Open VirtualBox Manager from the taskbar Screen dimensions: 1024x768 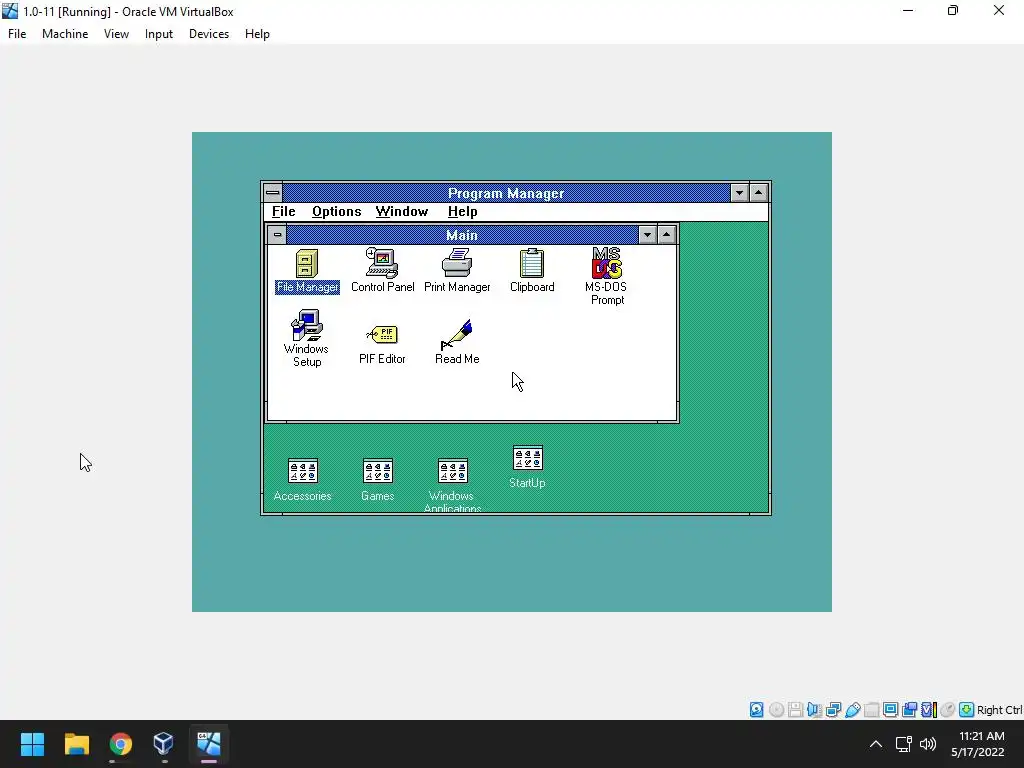(x=163, y=744)
